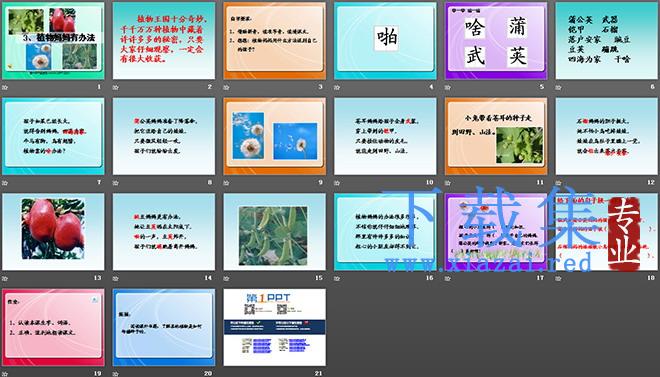Click animation star icon under slide 5
This screenshot has height=377, width=660.
point(448,88)
